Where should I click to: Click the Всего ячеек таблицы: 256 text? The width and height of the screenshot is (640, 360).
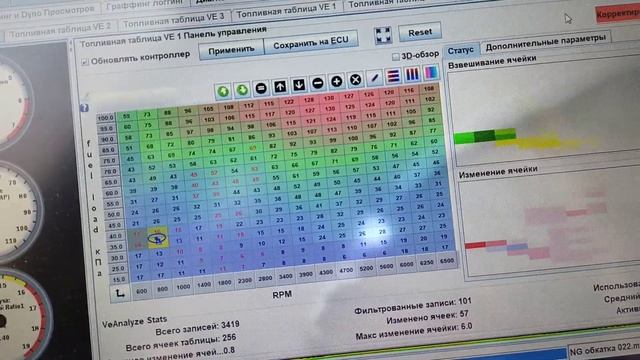[x=181, y=343]
